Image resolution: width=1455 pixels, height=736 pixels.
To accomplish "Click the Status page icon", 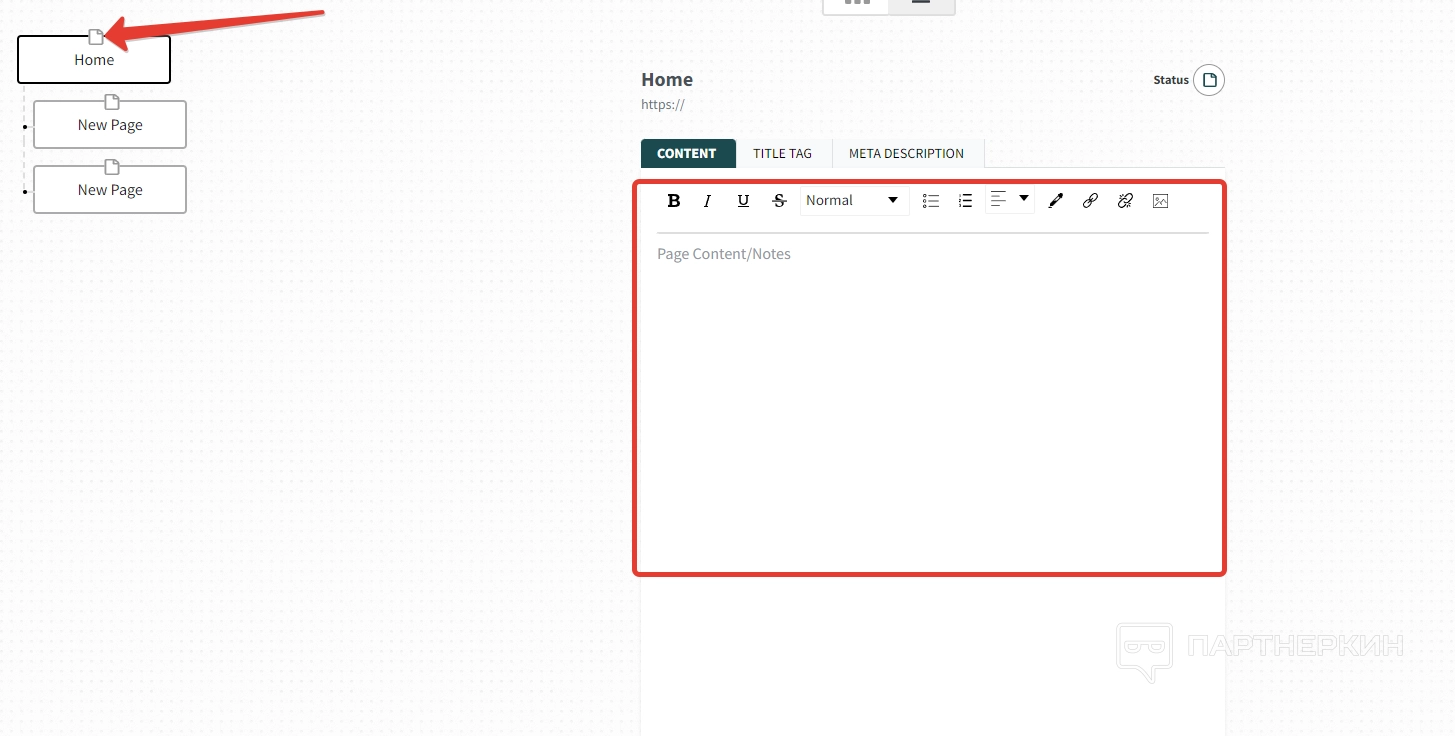I will [1209, 80].
